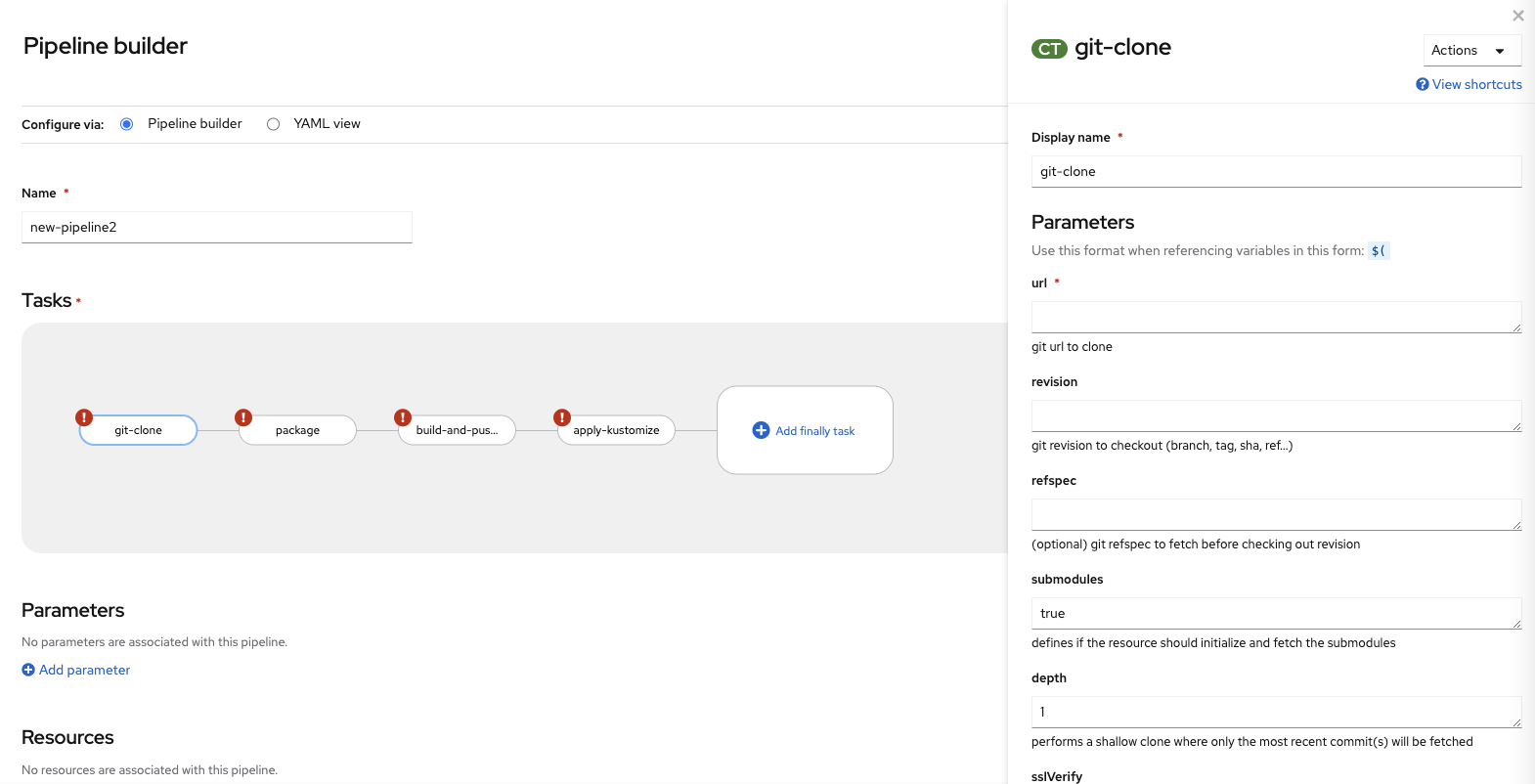Select the Pipeline builder radio option
This screenshot has height=784, width=1535.
(x=126, y=124)
